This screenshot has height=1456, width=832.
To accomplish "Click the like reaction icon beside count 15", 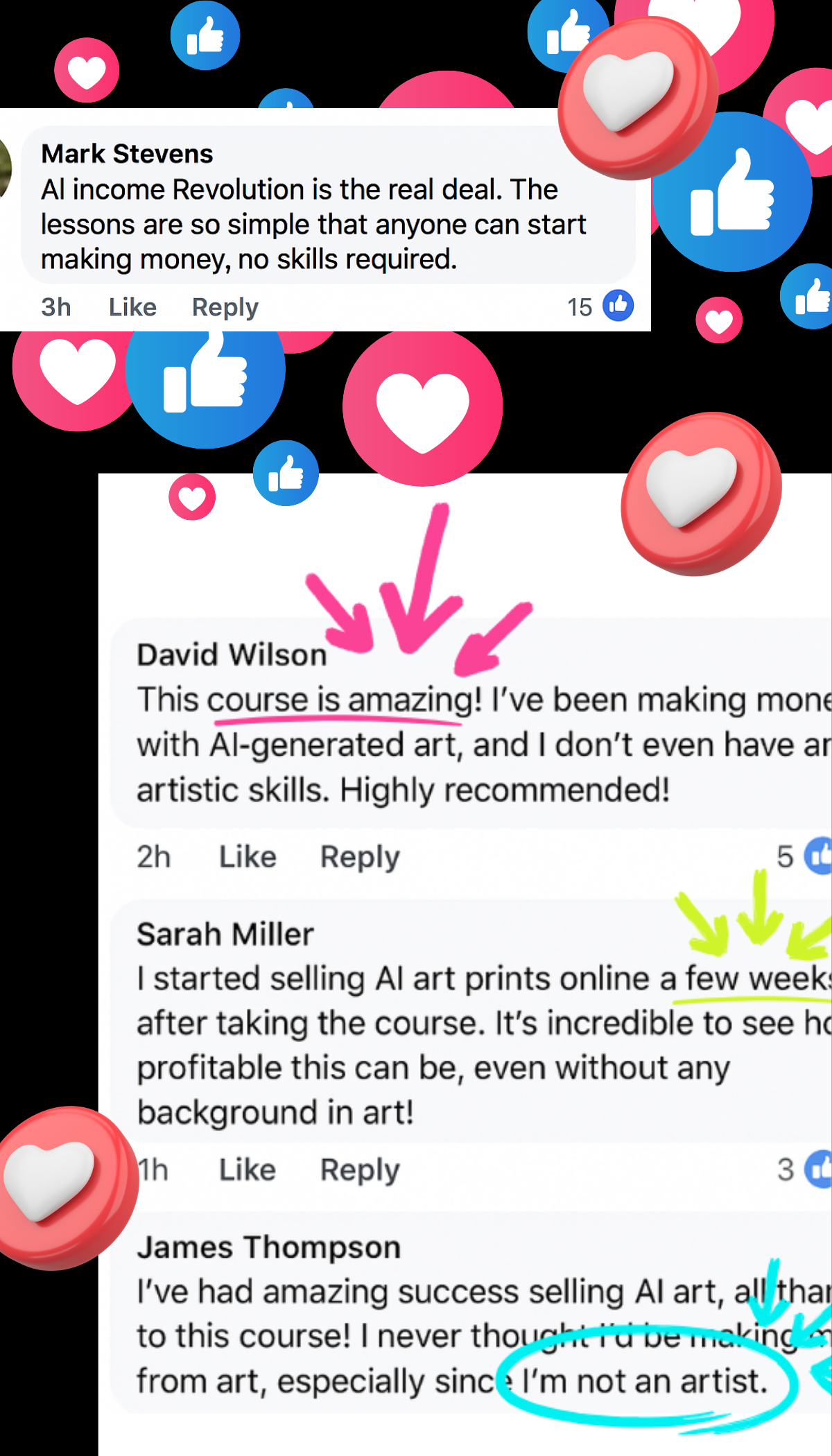I will (618, 305).
